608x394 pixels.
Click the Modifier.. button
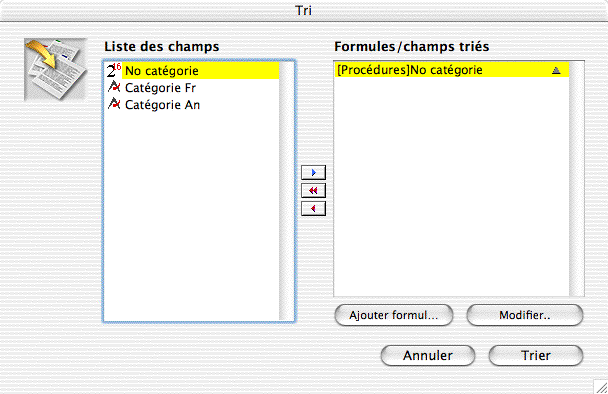[525, 315]
